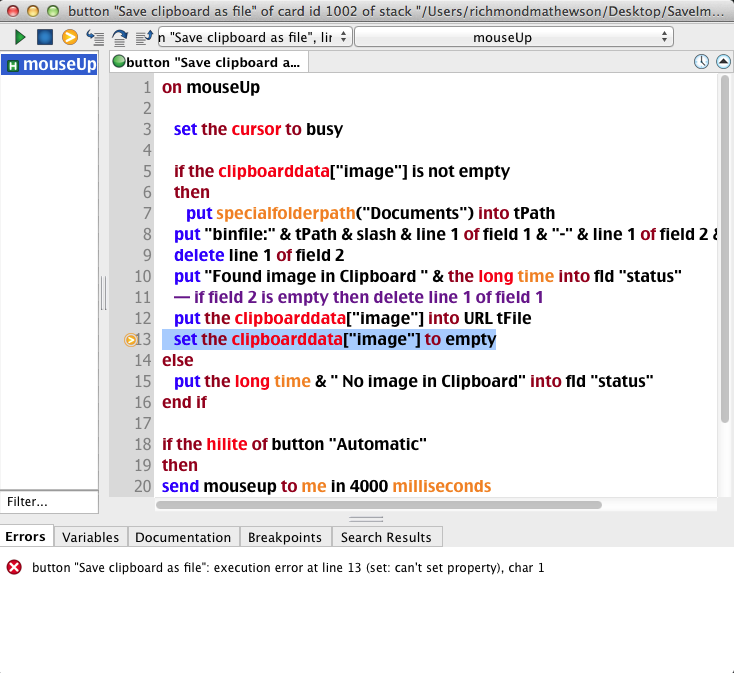734x673 pixels.
Task: Click the horizontal scrollbar under the code
Action: [x=380, y=505]
